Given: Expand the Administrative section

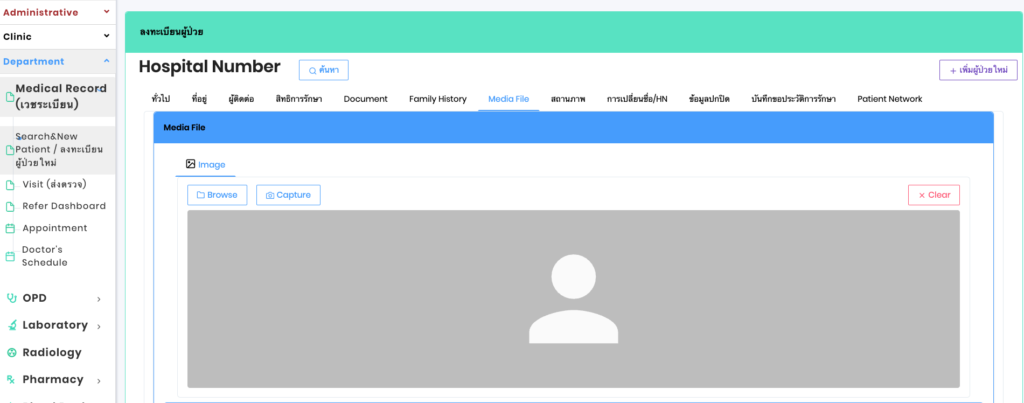Looking at the screenshot, I should 107,12.
